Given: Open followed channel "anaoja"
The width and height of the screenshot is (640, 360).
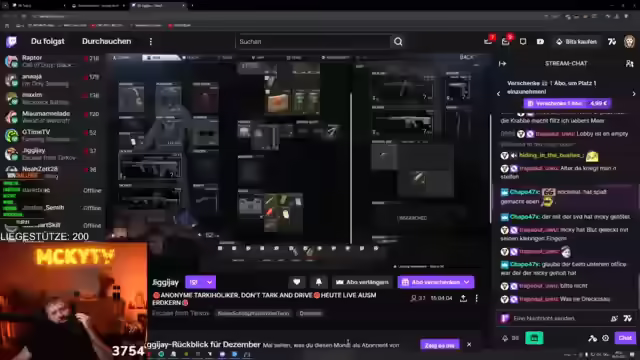Looking at the screenshot, I should tap(52, 80).
